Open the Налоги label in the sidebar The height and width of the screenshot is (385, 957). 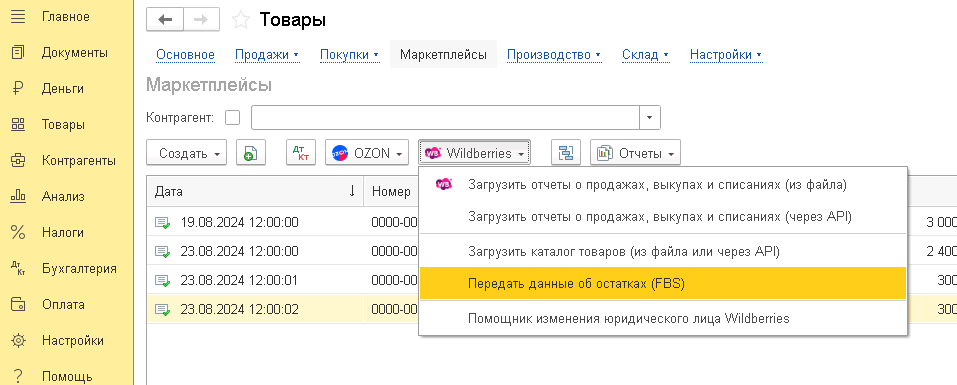pos(63,232)
